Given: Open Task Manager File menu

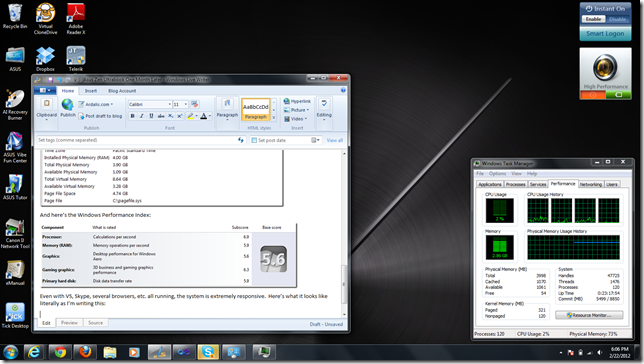Looking at the screenshot, I should [479, 174].
